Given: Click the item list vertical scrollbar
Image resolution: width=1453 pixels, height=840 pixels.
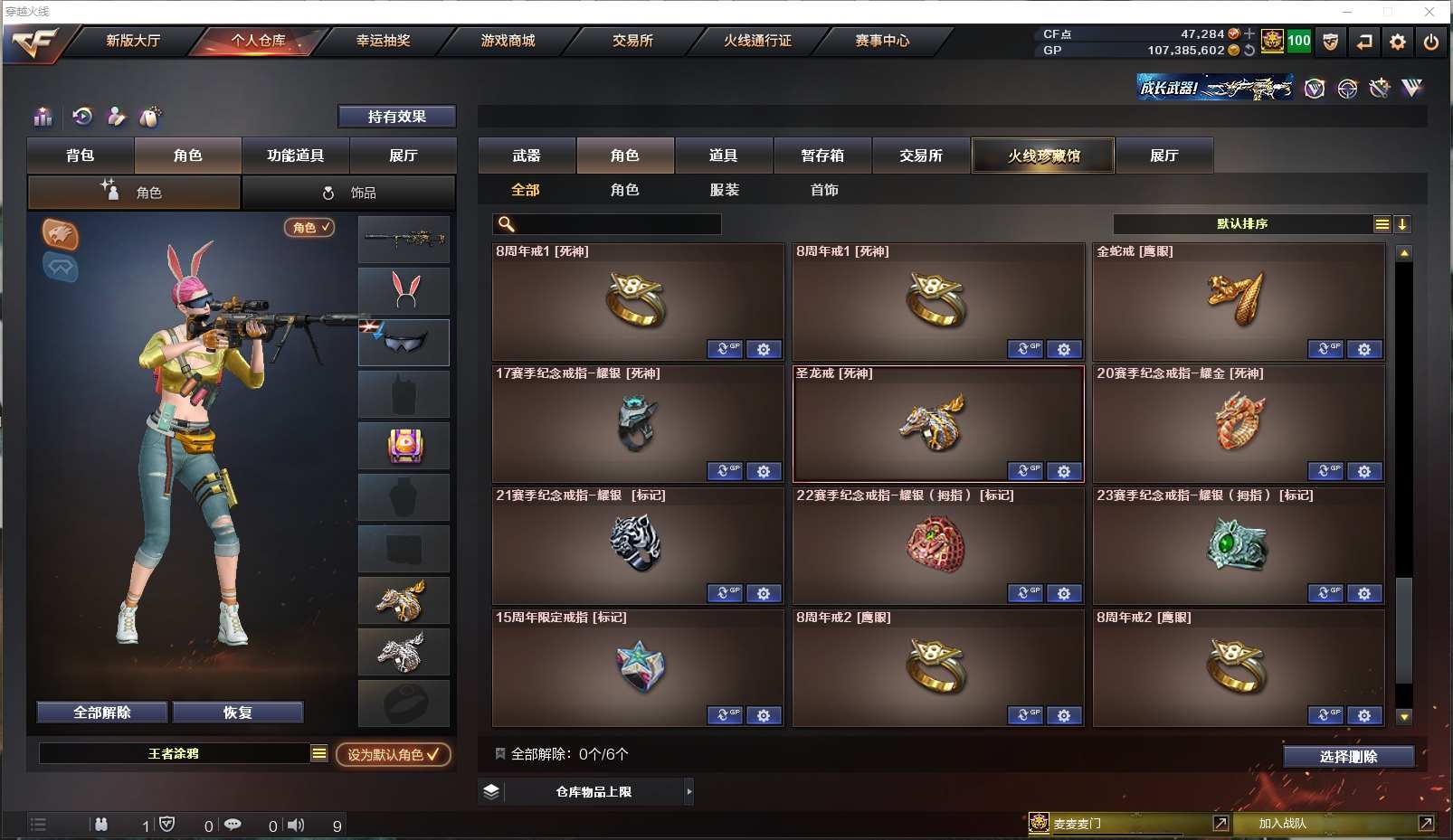Looking at the screenshot, I should pyautogui.click(x=1404, y=485).
